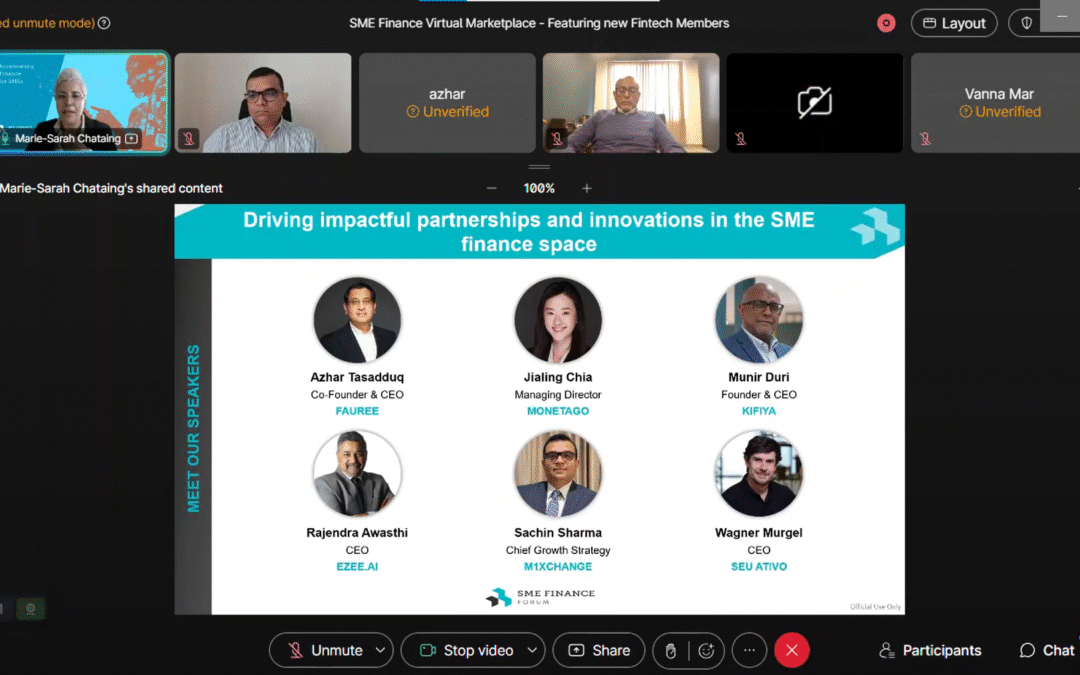Raise hand icon
This screenshot has height=675, width=1080.
pyautogui.click(x=670, y=651)
